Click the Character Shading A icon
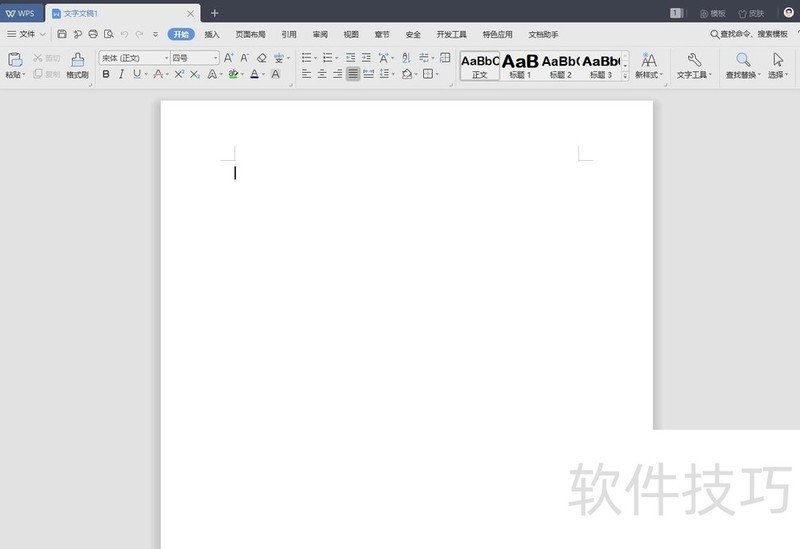The height and width of the screenshot is (549, 800). (276, 74)
